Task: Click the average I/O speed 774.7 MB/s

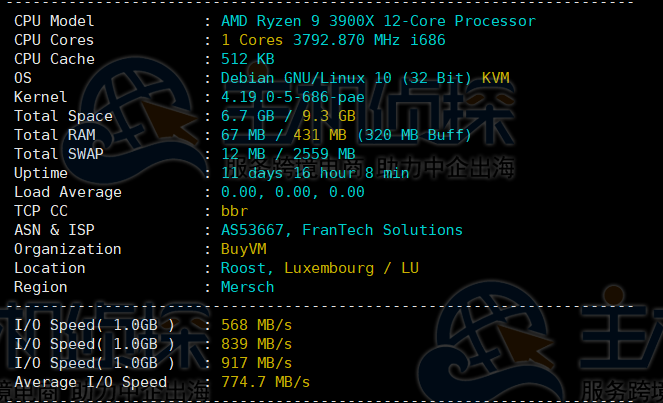Action: pos(264,382)
